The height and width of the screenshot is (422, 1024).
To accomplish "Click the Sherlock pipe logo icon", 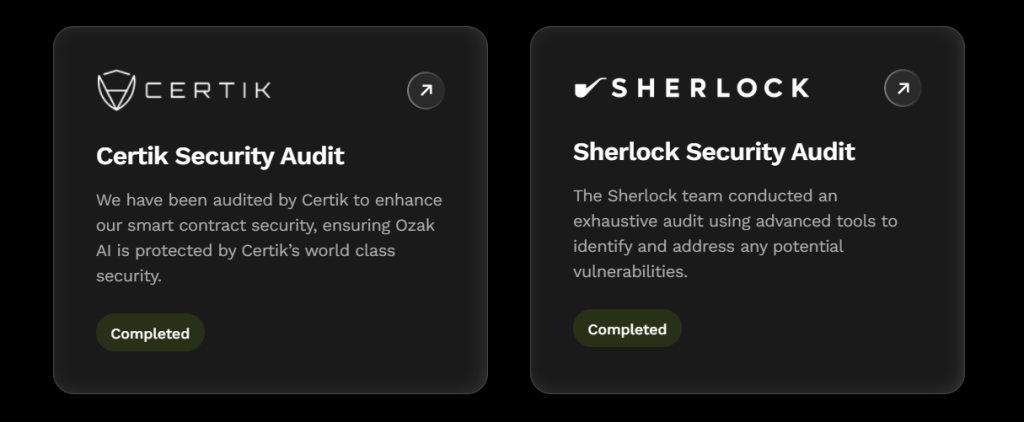I will coord(587,88).
